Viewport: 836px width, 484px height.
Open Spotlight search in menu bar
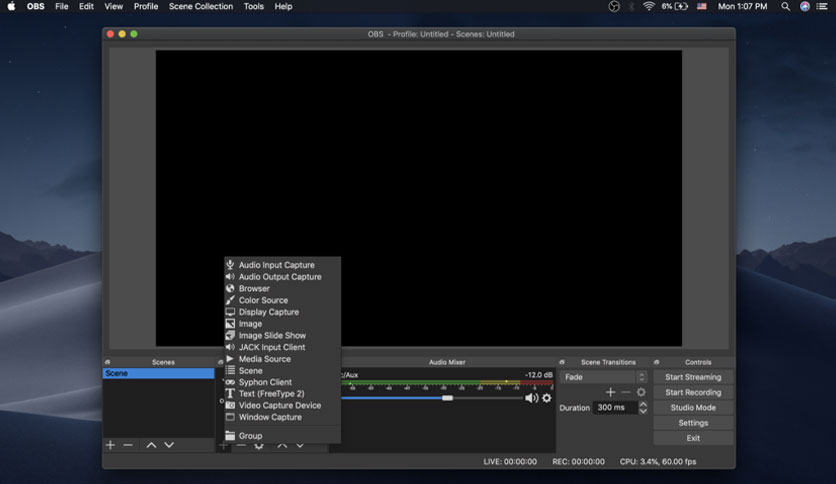point(785,6)
